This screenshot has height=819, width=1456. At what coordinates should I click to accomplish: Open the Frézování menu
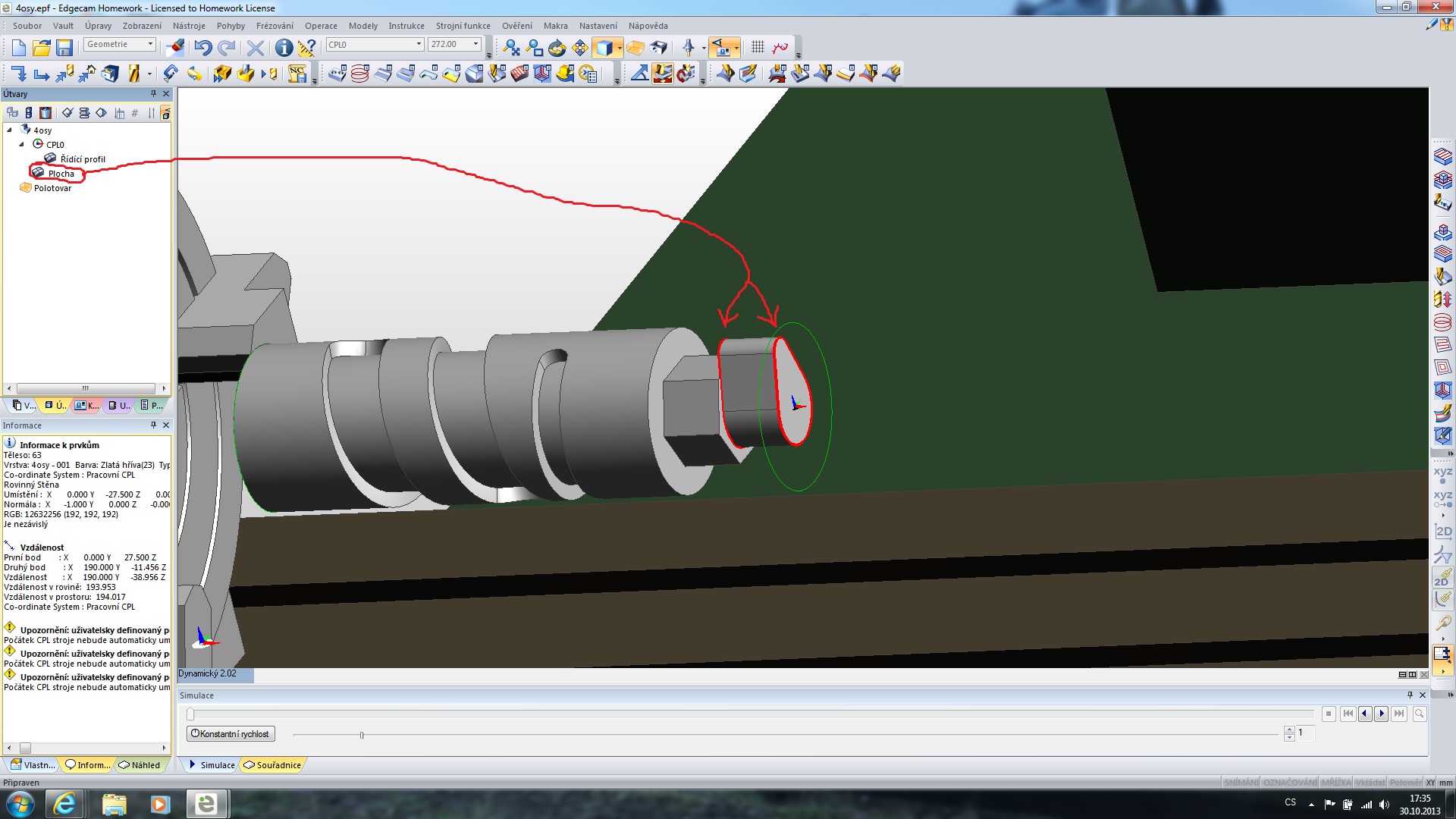(x=275, y=26)
